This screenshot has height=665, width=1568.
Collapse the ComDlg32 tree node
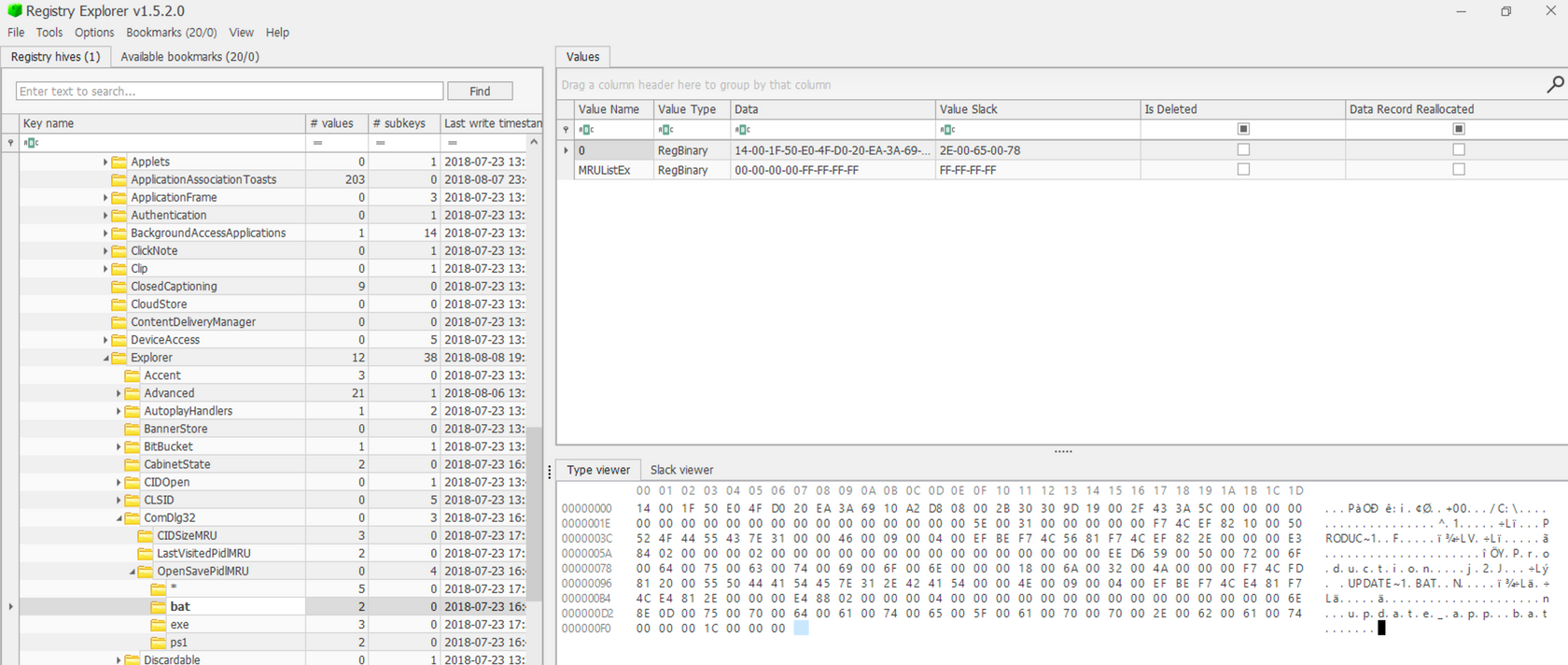pos(119,518)
